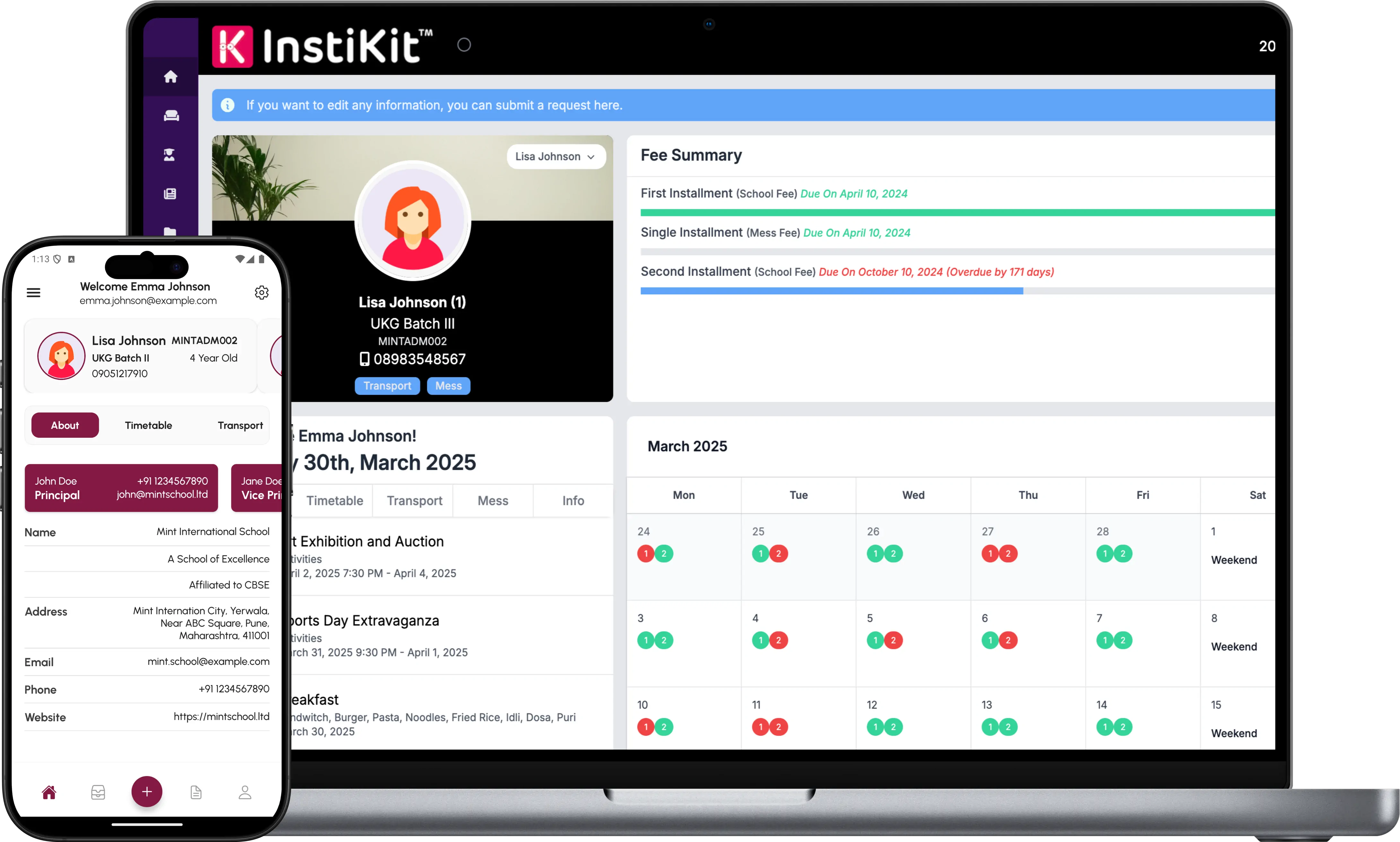This screenshot has height=842, width=1400.
Task: Click MINTADM002 admission number on phone card
Action: coord(204,340)
